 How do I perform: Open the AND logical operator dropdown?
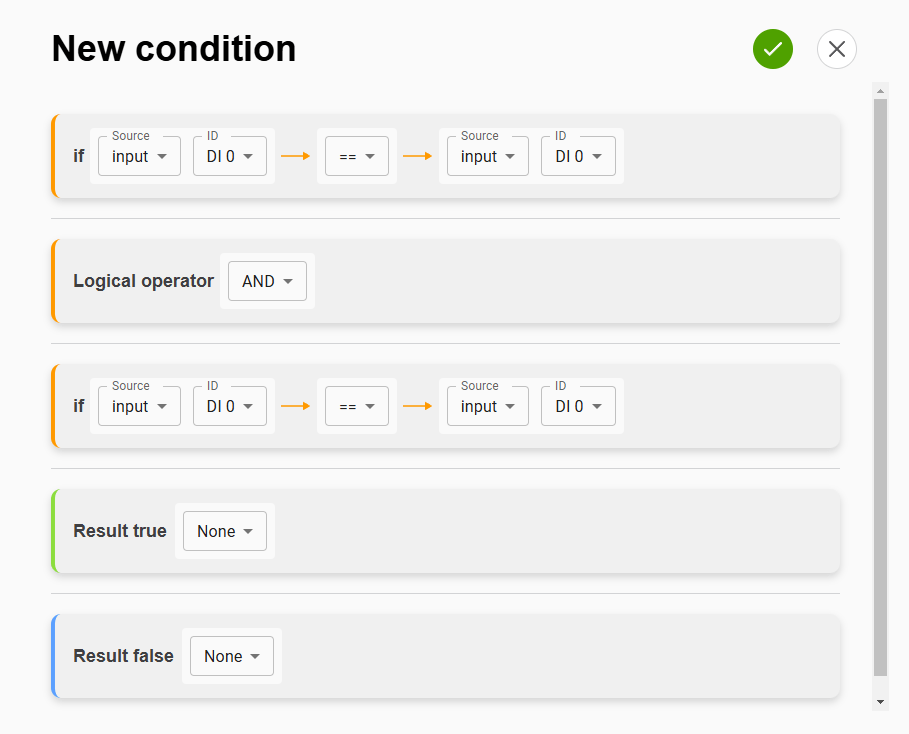(267, 281)
